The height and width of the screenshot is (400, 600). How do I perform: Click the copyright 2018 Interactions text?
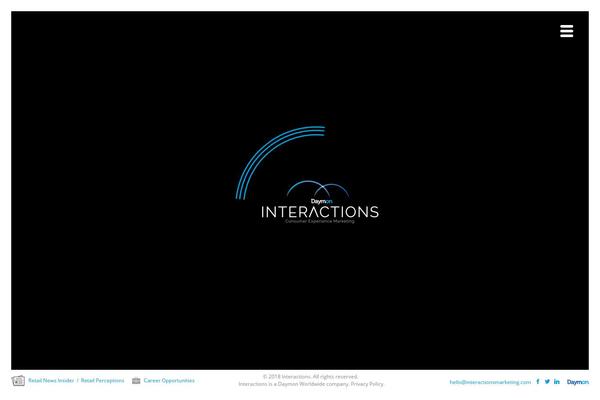tap(310, 377)
